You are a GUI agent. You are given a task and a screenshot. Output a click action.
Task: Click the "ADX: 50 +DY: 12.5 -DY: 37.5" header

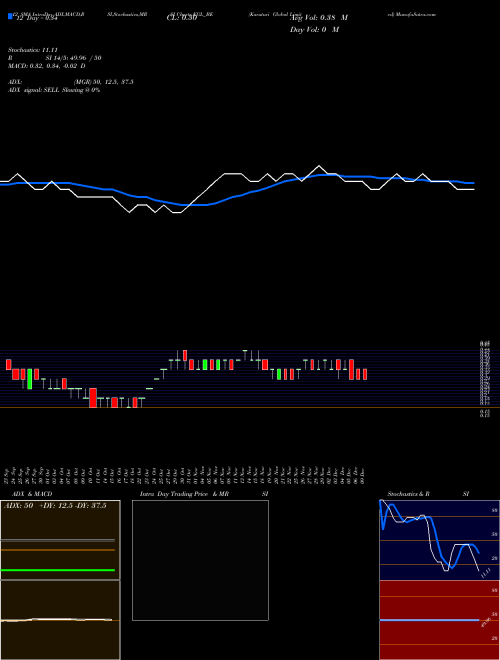coord(55,506)
